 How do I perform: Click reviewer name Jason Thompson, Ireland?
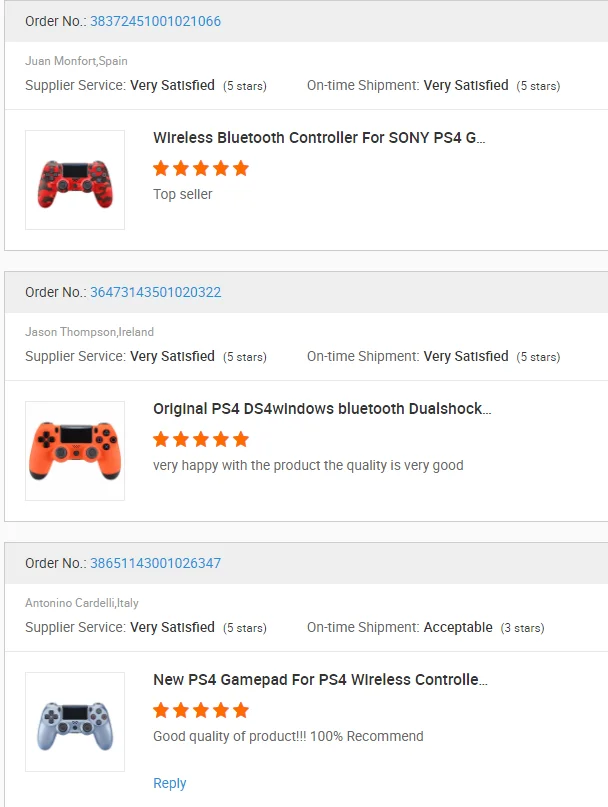89,332
